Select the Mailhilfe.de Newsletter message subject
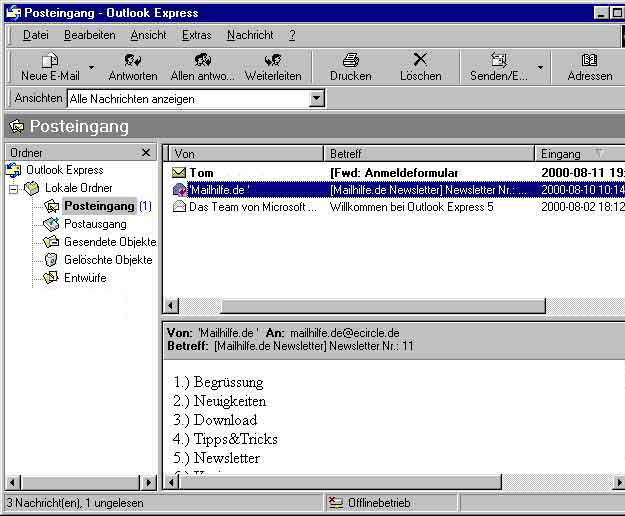The image size is (625, 516). 428,190
